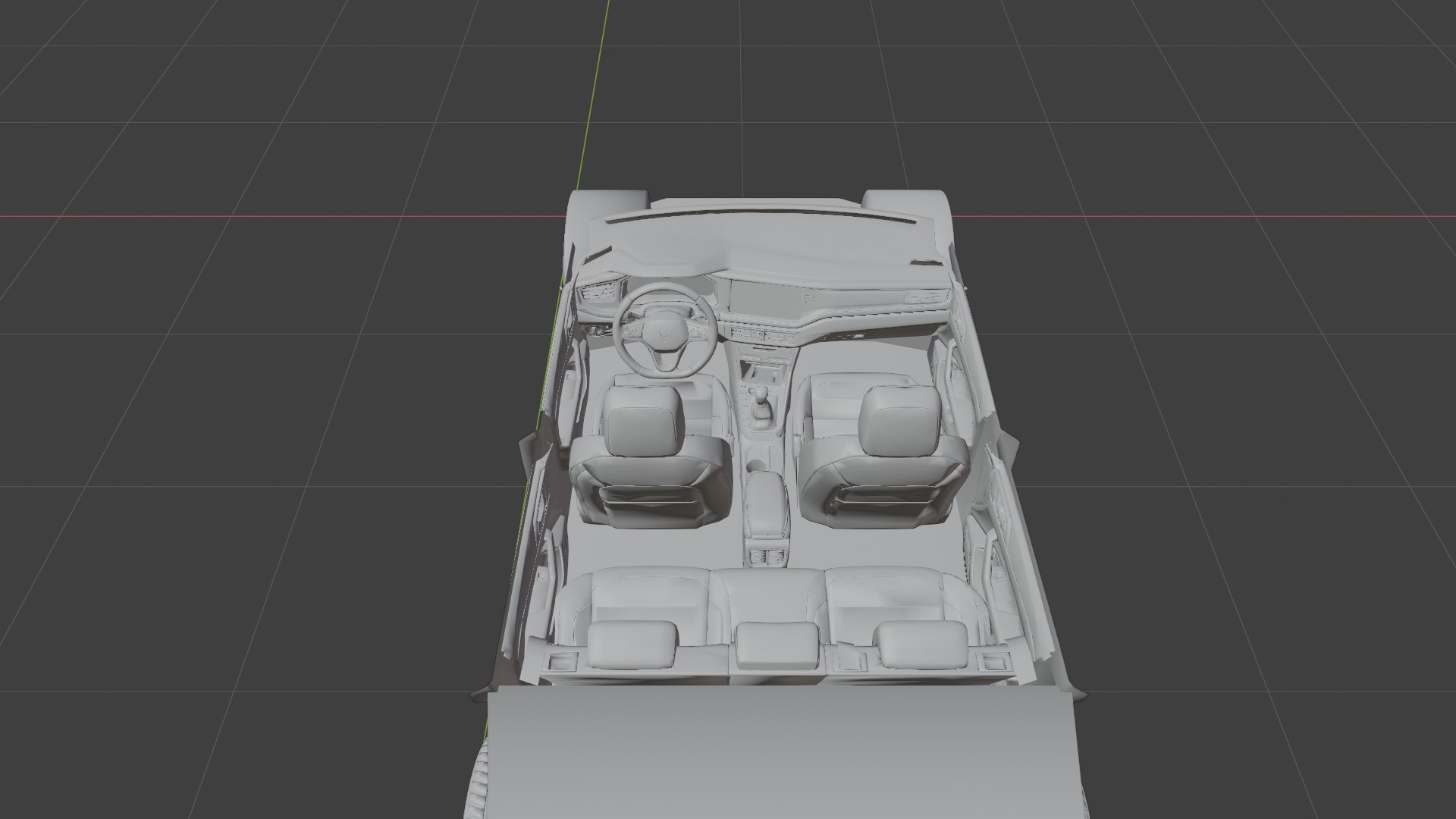
Task: Select the rear headrest behind the driver
Action: 631,645
